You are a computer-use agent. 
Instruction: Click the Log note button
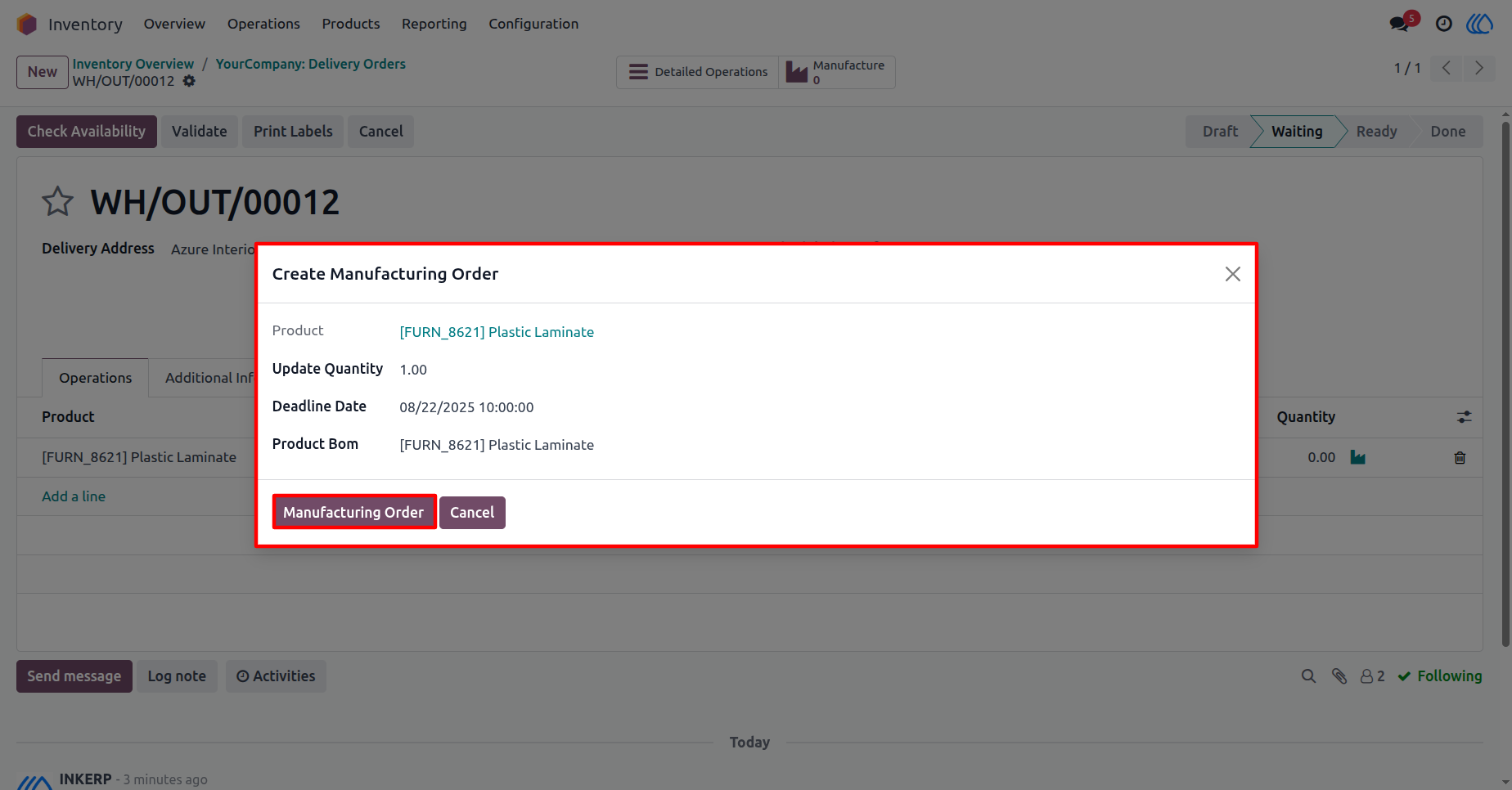click(177, 676)
